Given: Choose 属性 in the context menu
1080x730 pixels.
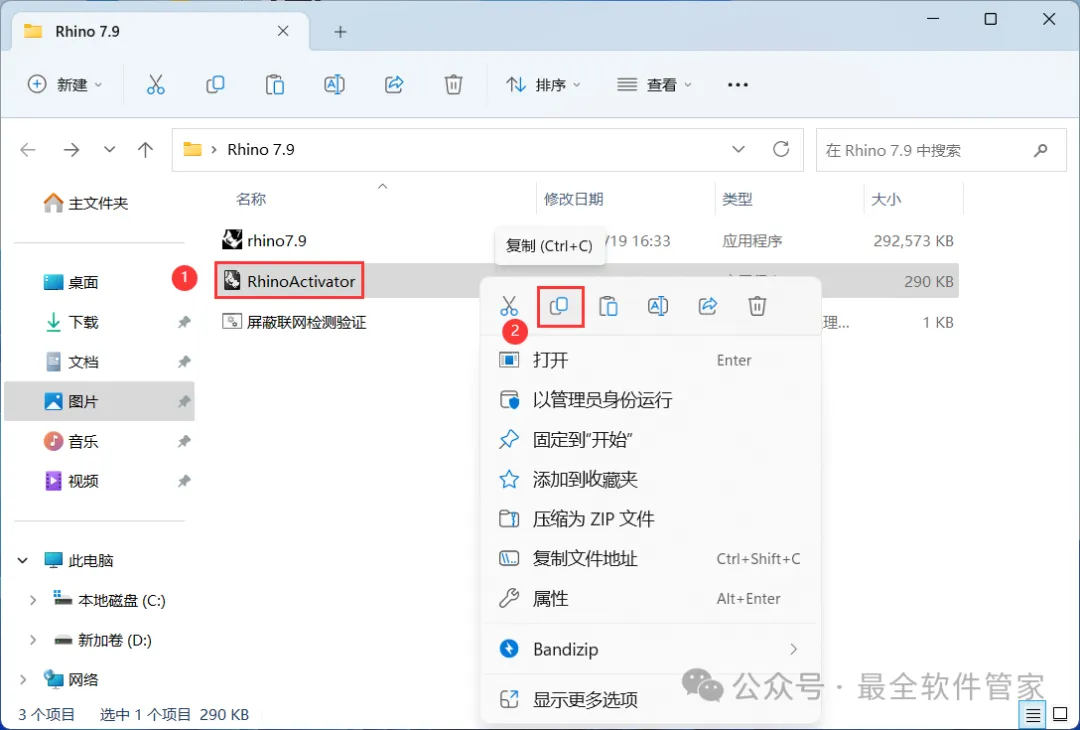Looking at the screenshot, I should 650,598.
